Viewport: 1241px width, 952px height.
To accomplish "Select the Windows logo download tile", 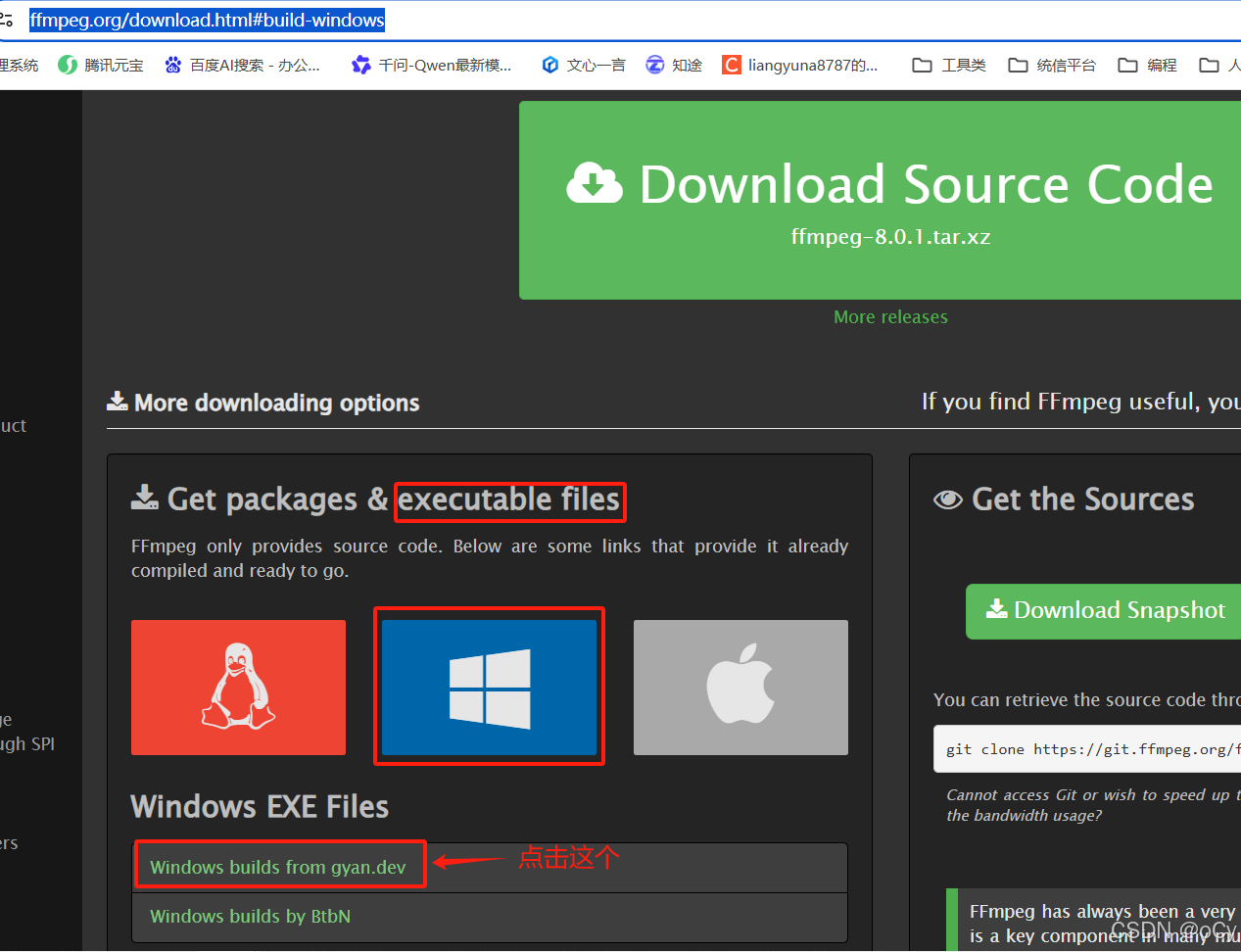I will click(x=489, y=688).
